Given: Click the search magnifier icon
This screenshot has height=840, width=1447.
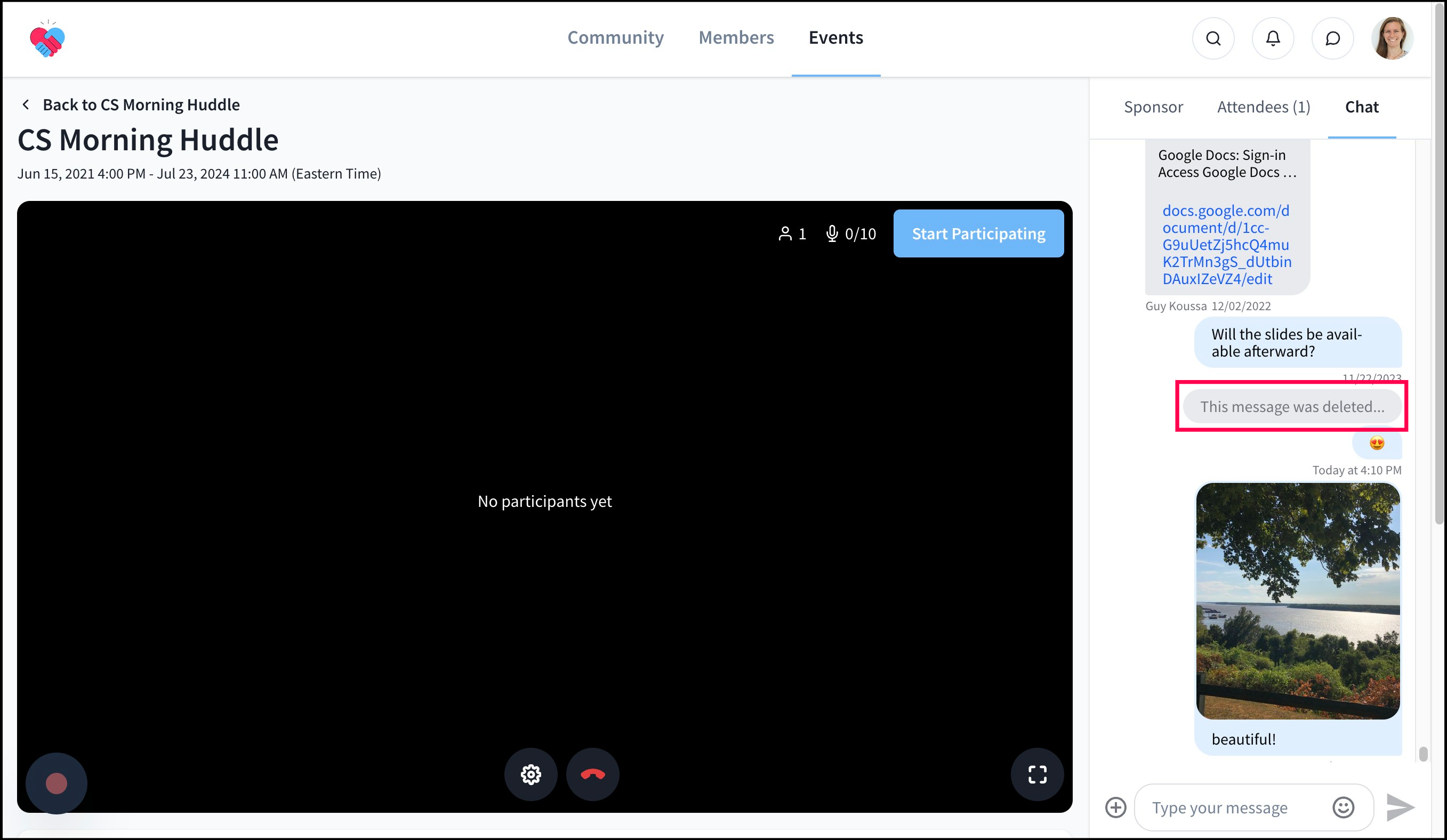Looking at the screenshot, I should (1213, 38).
